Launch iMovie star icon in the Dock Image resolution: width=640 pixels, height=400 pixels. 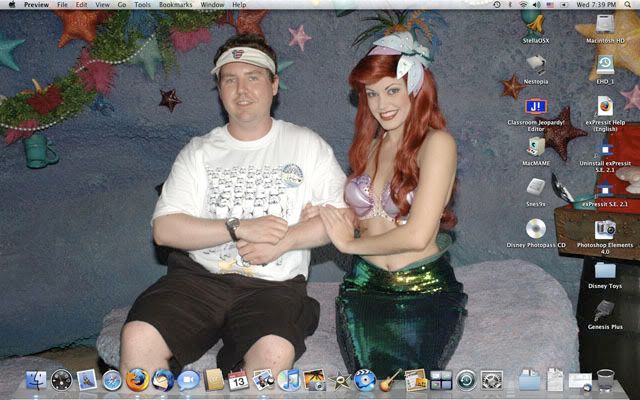pos(340,380)
